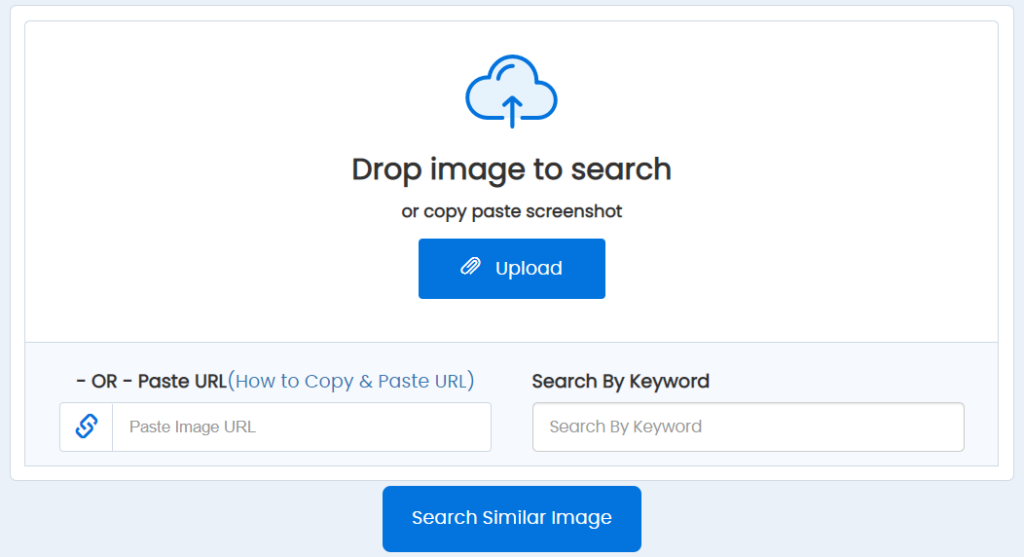Click the 'Drop image to search' heading

(511, 169)
